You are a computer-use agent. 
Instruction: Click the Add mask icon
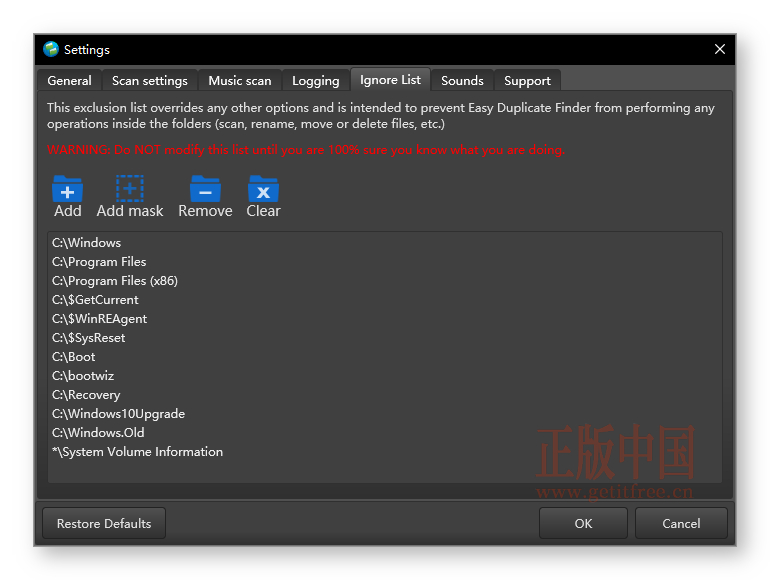(130, 189)
